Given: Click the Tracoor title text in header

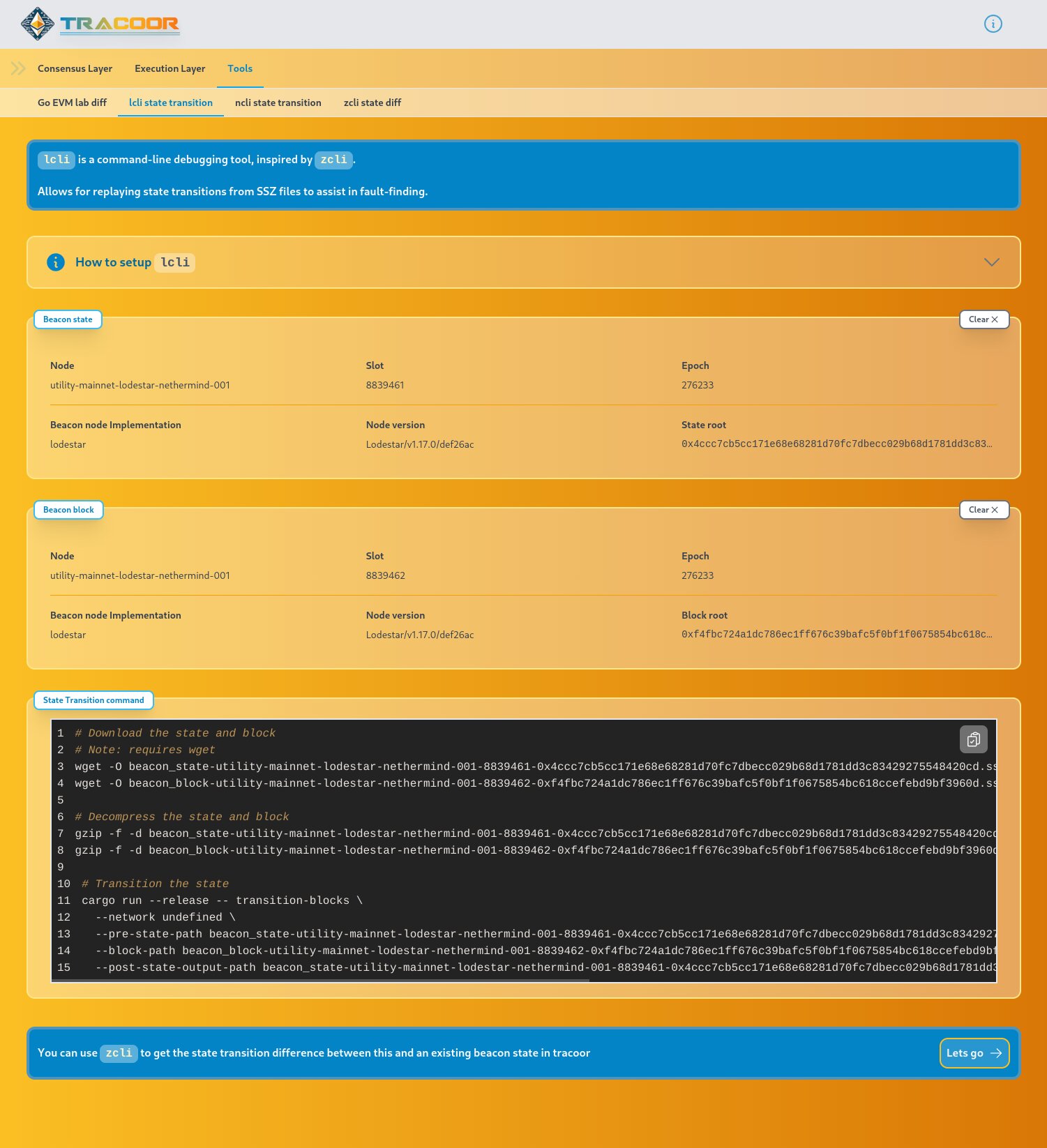Looking at the screenshot, I should pyautogui.click(x=119, y=24).
